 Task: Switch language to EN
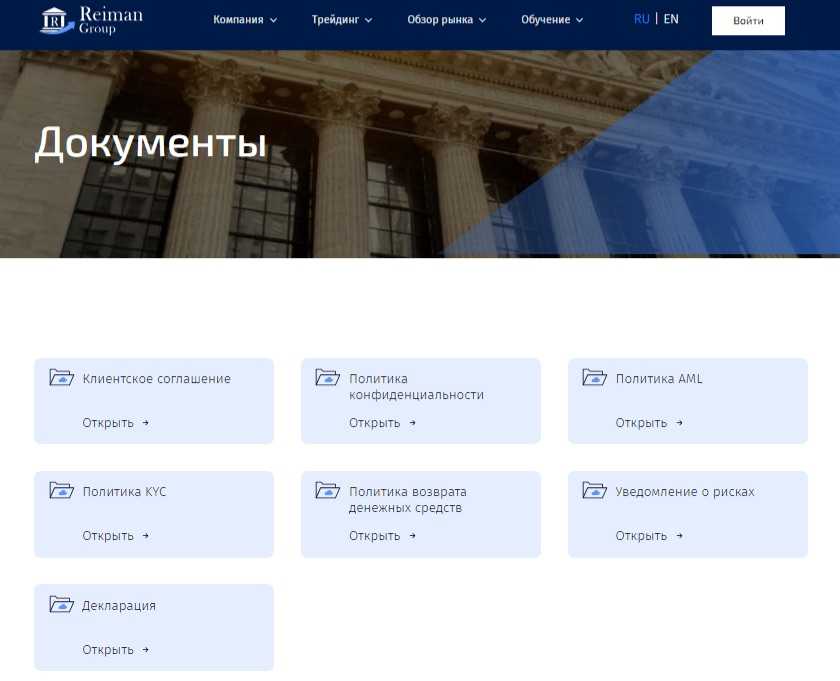(x=671, y=19)
